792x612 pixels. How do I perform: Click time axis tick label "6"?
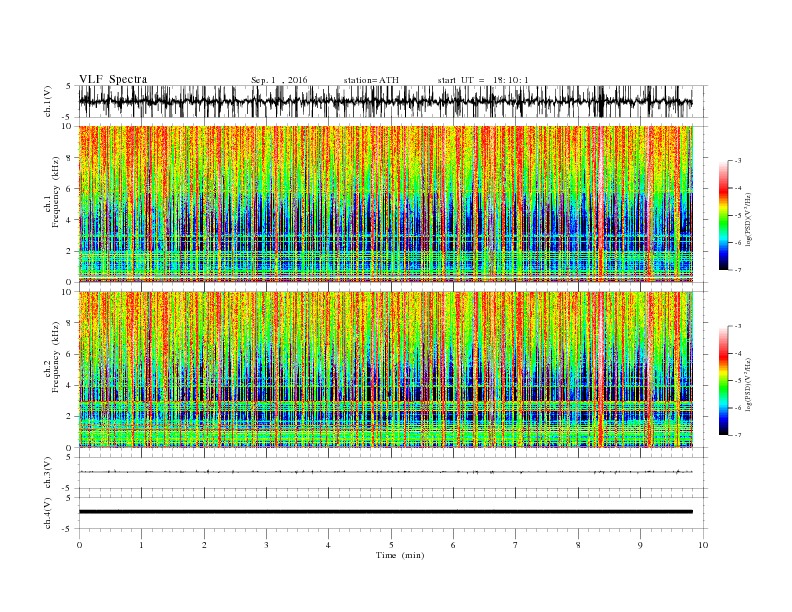point(453,545)
